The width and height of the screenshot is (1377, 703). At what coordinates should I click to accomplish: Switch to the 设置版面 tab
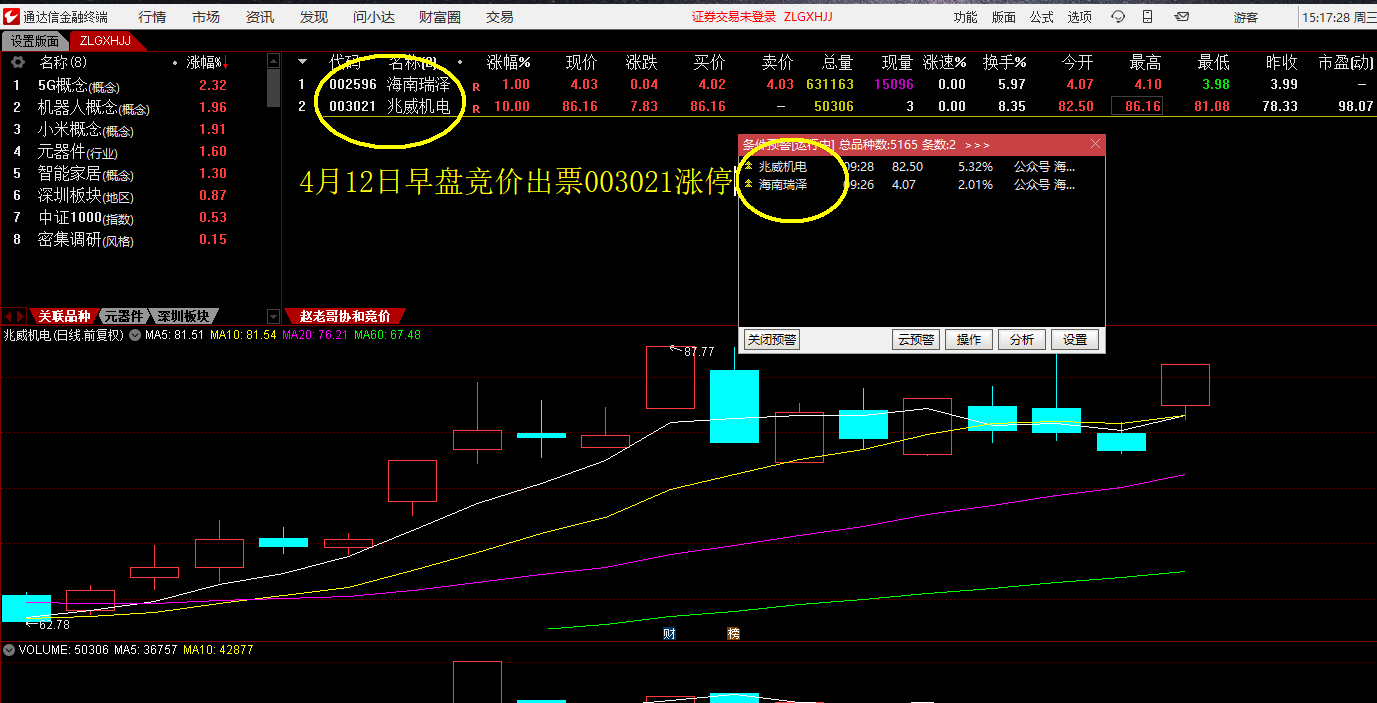pyautogui.click(x=35, y=41)
